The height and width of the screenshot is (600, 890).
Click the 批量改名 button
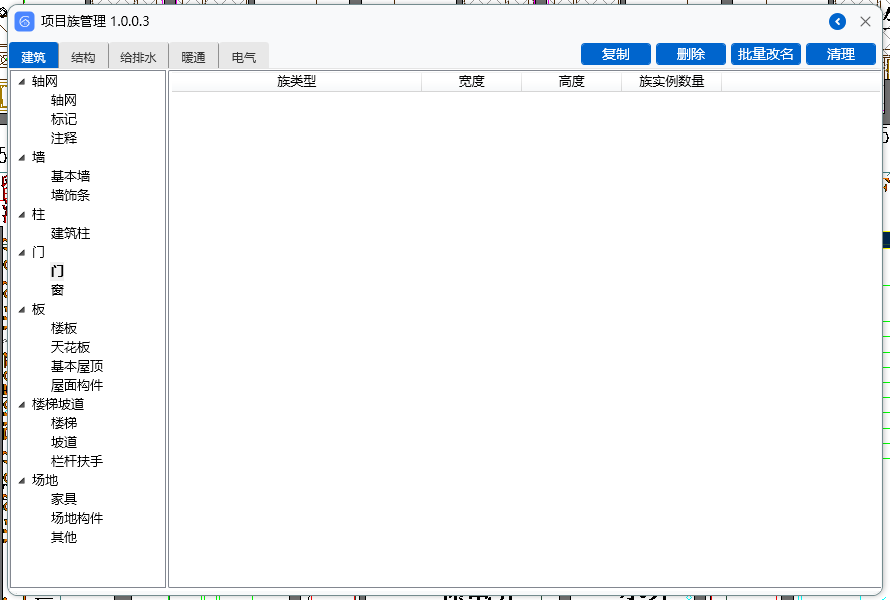766,54
